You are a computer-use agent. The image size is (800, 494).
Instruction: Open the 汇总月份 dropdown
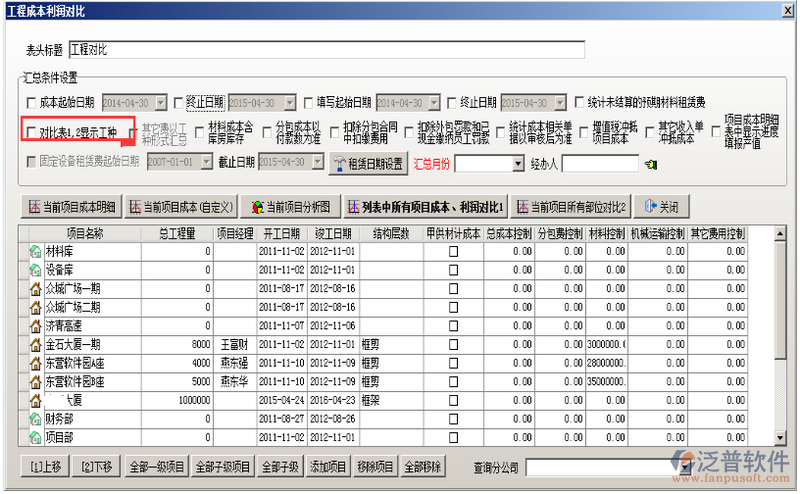click(x=517, y=162)
